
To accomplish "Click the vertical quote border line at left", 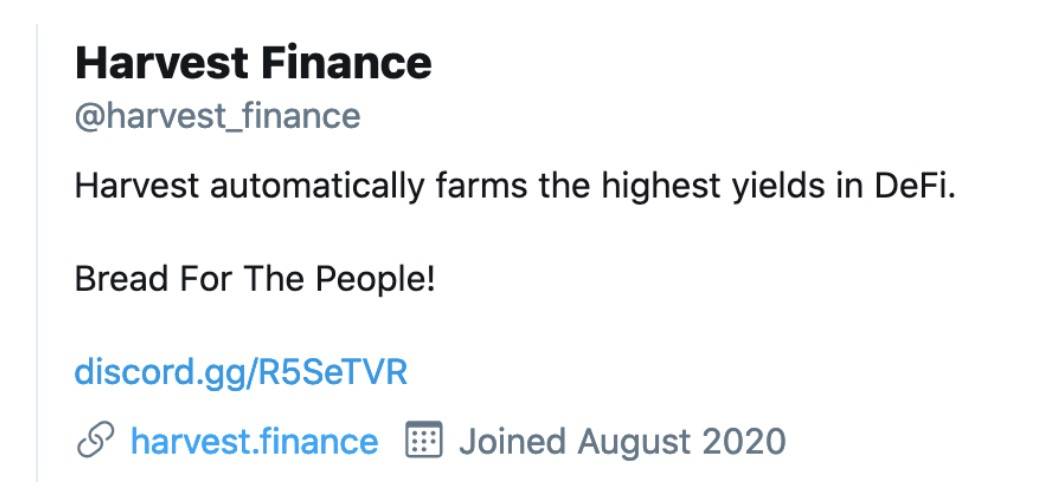I will tap(37, 253).
